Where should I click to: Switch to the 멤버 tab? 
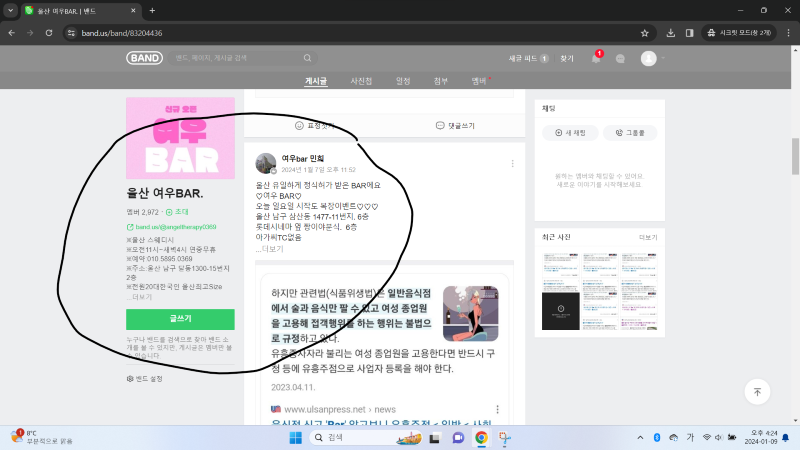coord(479,81)
